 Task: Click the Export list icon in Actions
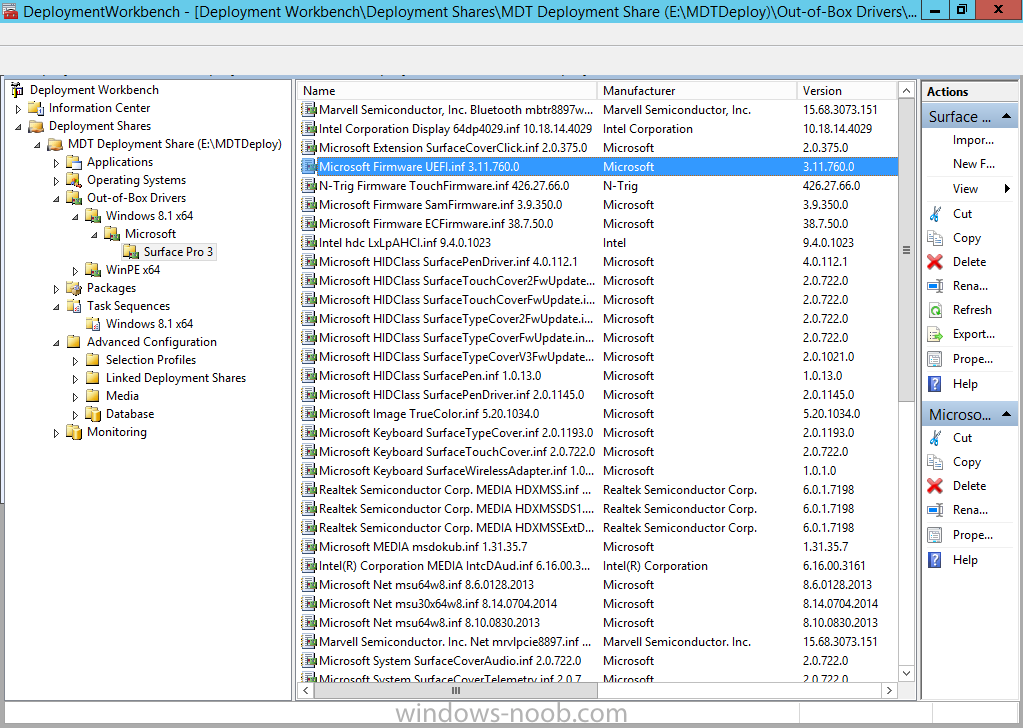click(x=935, y=334)
